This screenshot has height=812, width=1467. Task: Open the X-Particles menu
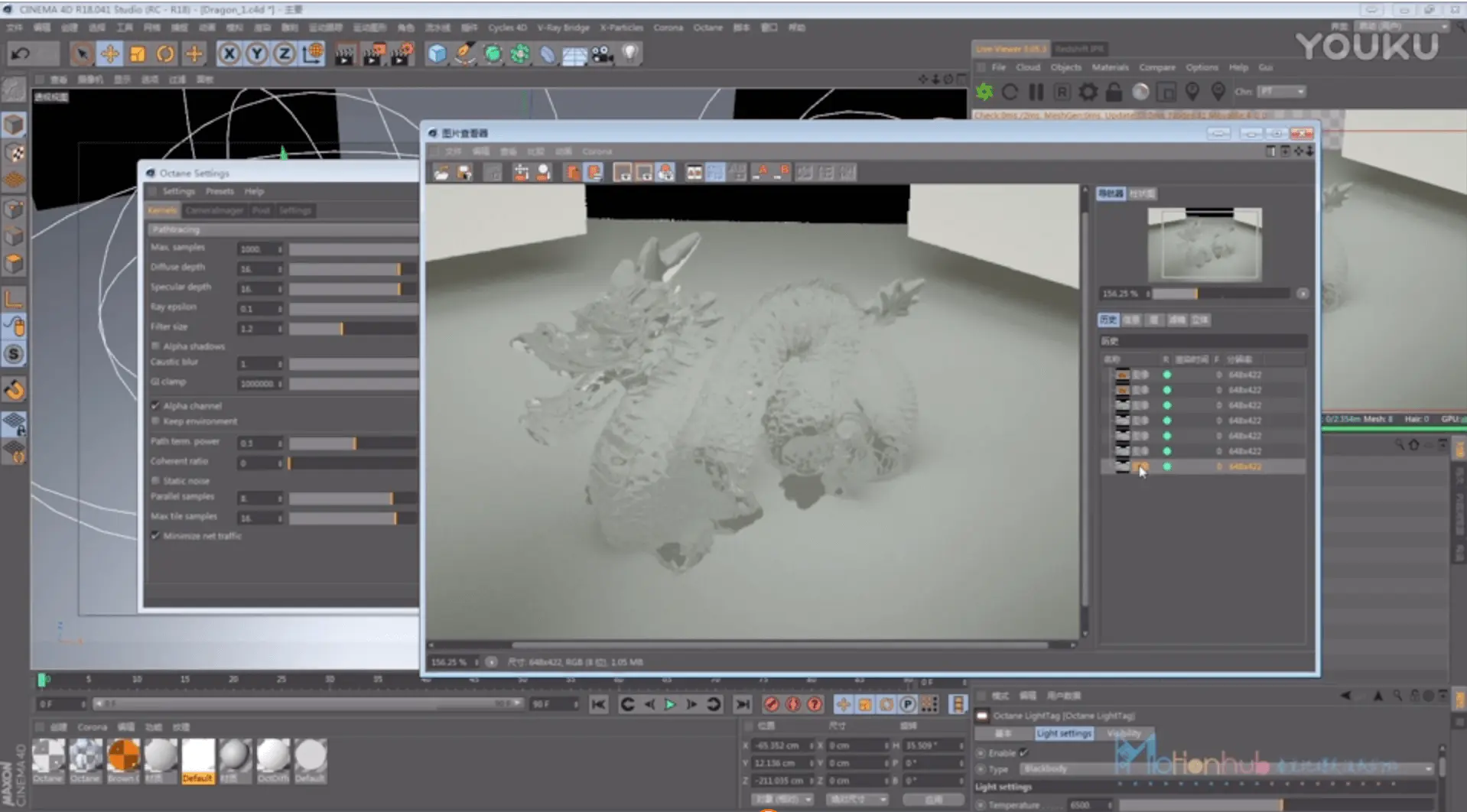(621, 28)
